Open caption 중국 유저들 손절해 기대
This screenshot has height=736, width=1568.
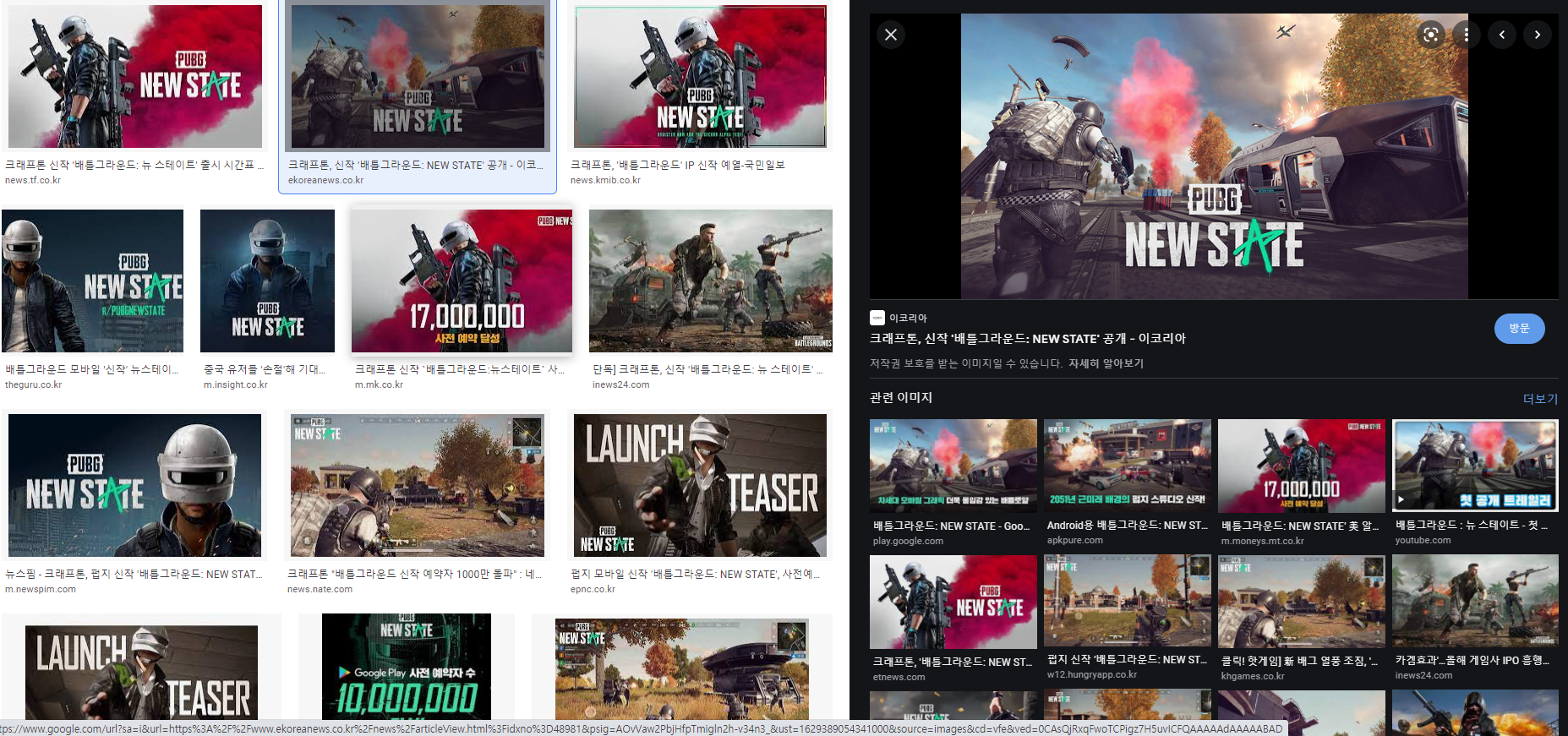pos(265,369)
